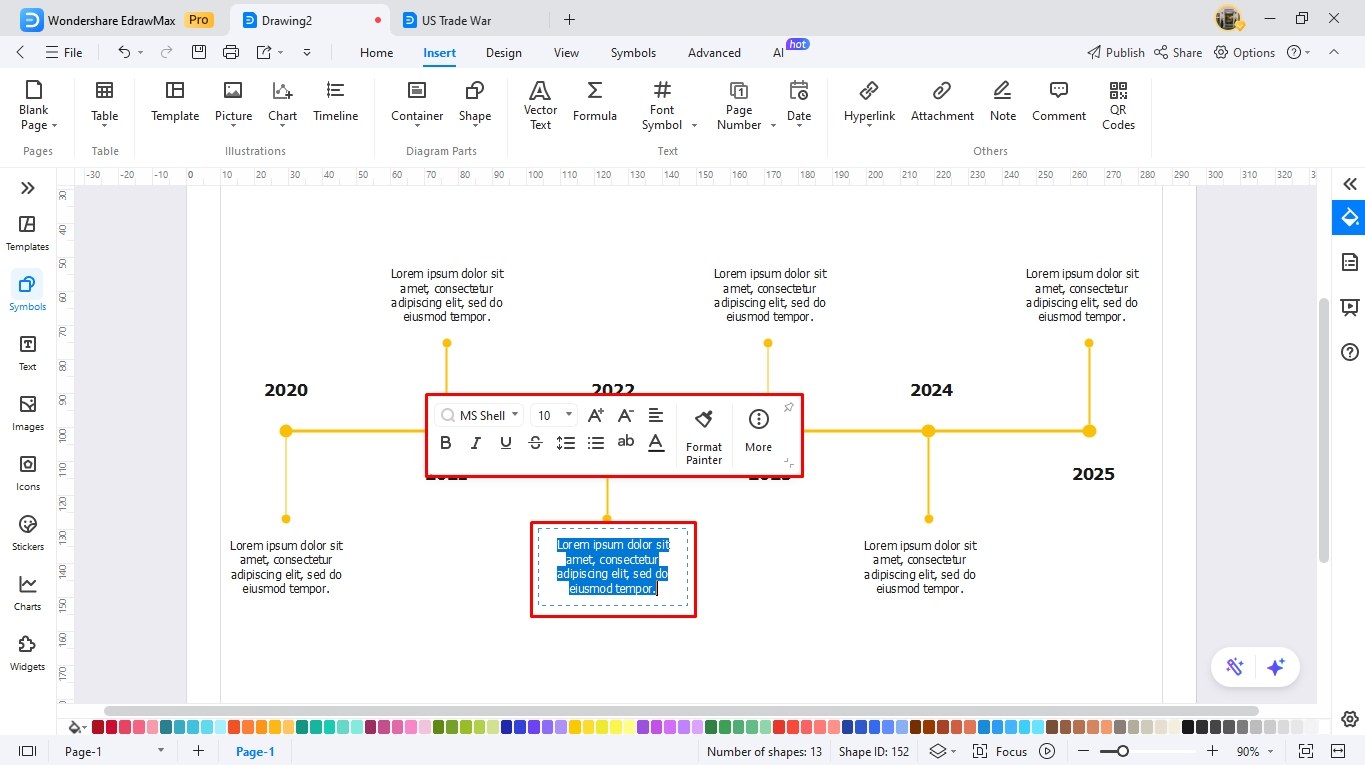Viewport: 1365px width, 765px height.
Task: Switch to the Home ribbon tab
Action: coord(377,53)
